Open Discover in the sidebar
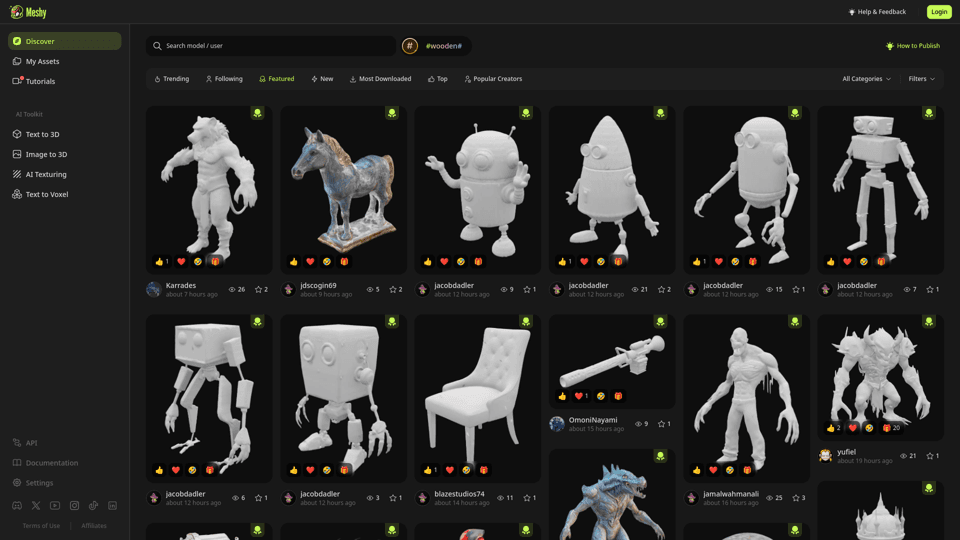Screen dimensions: 960x540 click(64, 41)
